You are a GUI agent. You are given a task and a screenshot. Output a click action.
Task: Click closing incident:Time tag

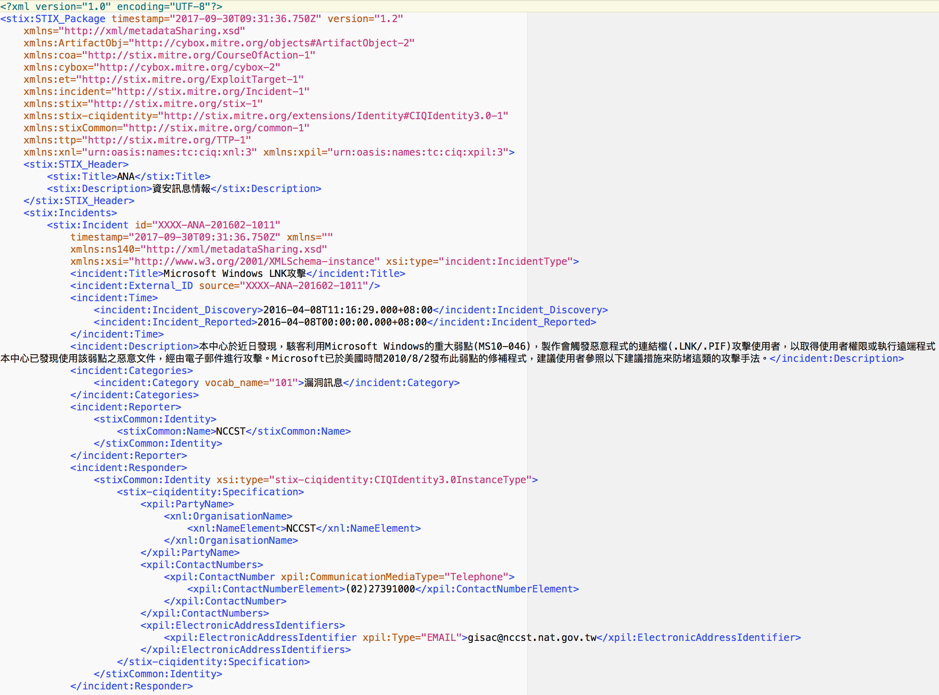point(117,334)
